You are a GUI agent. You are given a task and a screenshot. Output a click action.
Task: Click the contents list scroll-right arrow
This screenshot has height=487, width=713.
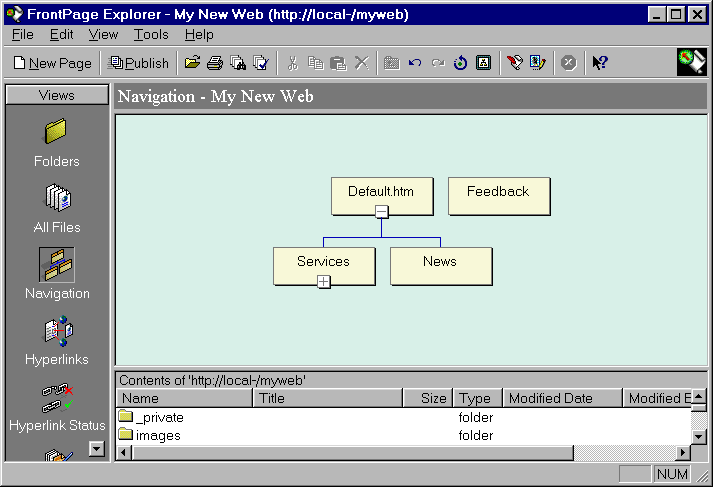click(x=683, y=453)
